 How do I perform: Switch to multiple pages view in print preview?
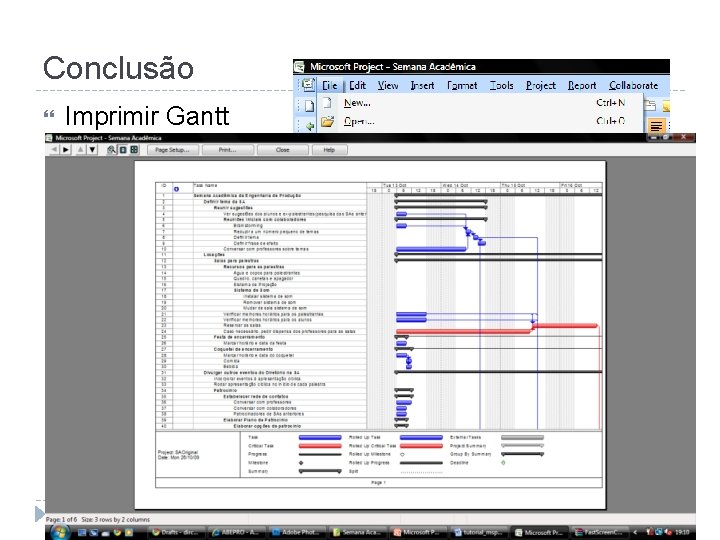[x=134, y=150]
